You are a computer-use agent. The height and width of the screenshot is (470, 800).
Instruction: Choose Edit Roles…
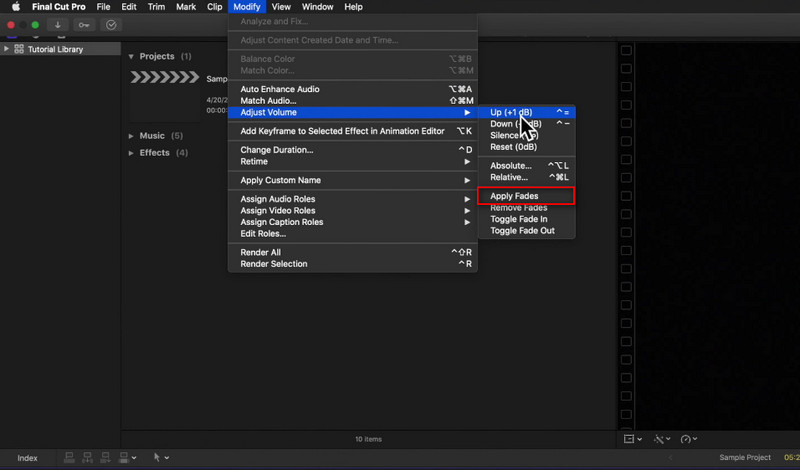click(x=353, y=234)
